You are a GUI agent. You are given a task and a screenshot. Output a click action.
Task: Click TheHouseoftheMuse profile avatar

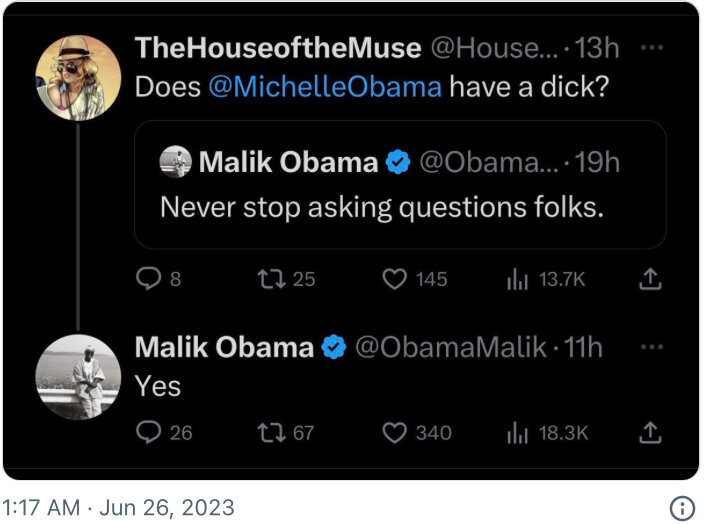[78, 77]
